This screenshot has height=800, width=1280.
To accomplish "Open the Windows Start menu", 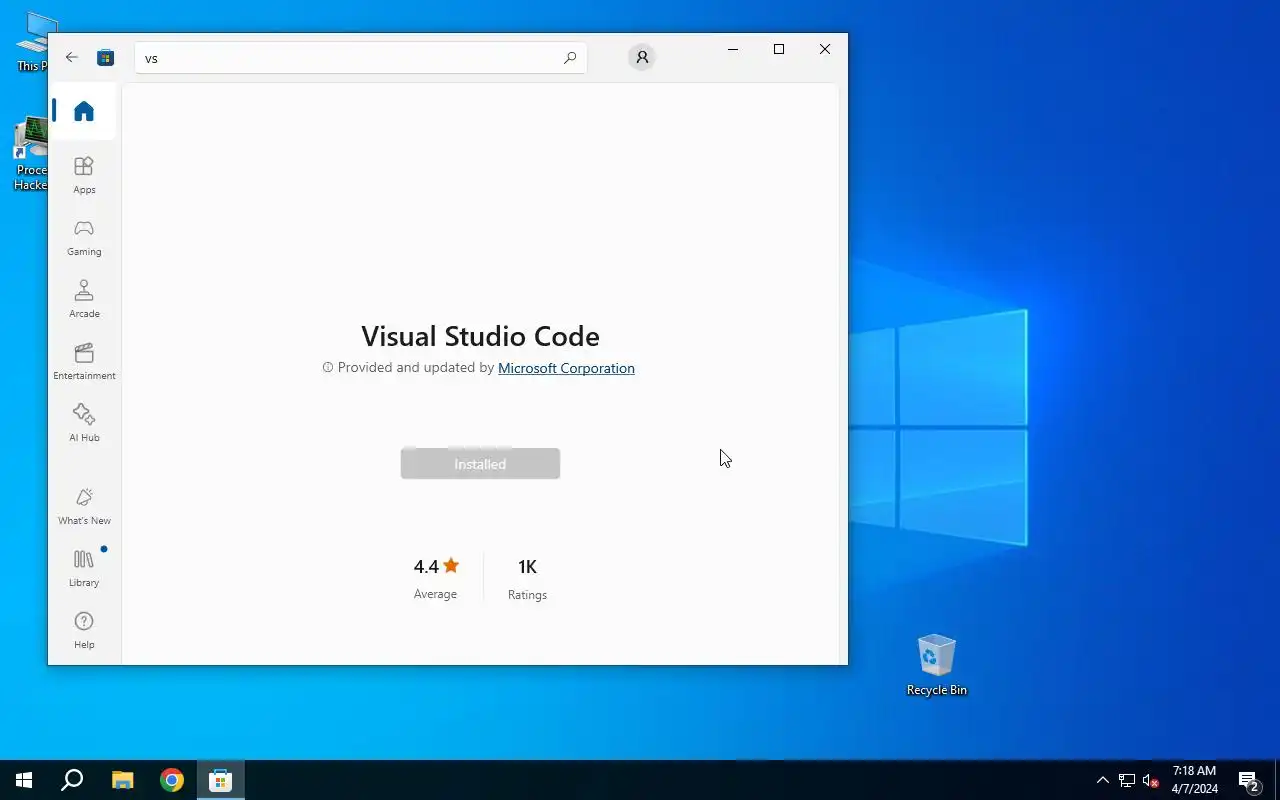I will pos(24,780).
